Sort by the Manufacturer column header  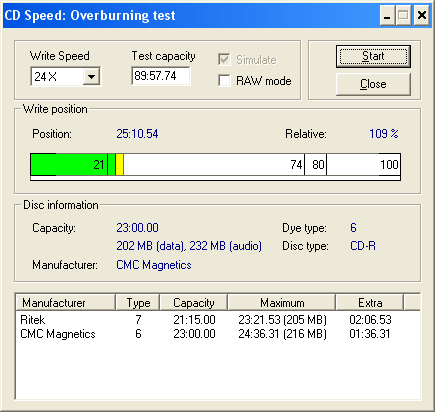65,303
